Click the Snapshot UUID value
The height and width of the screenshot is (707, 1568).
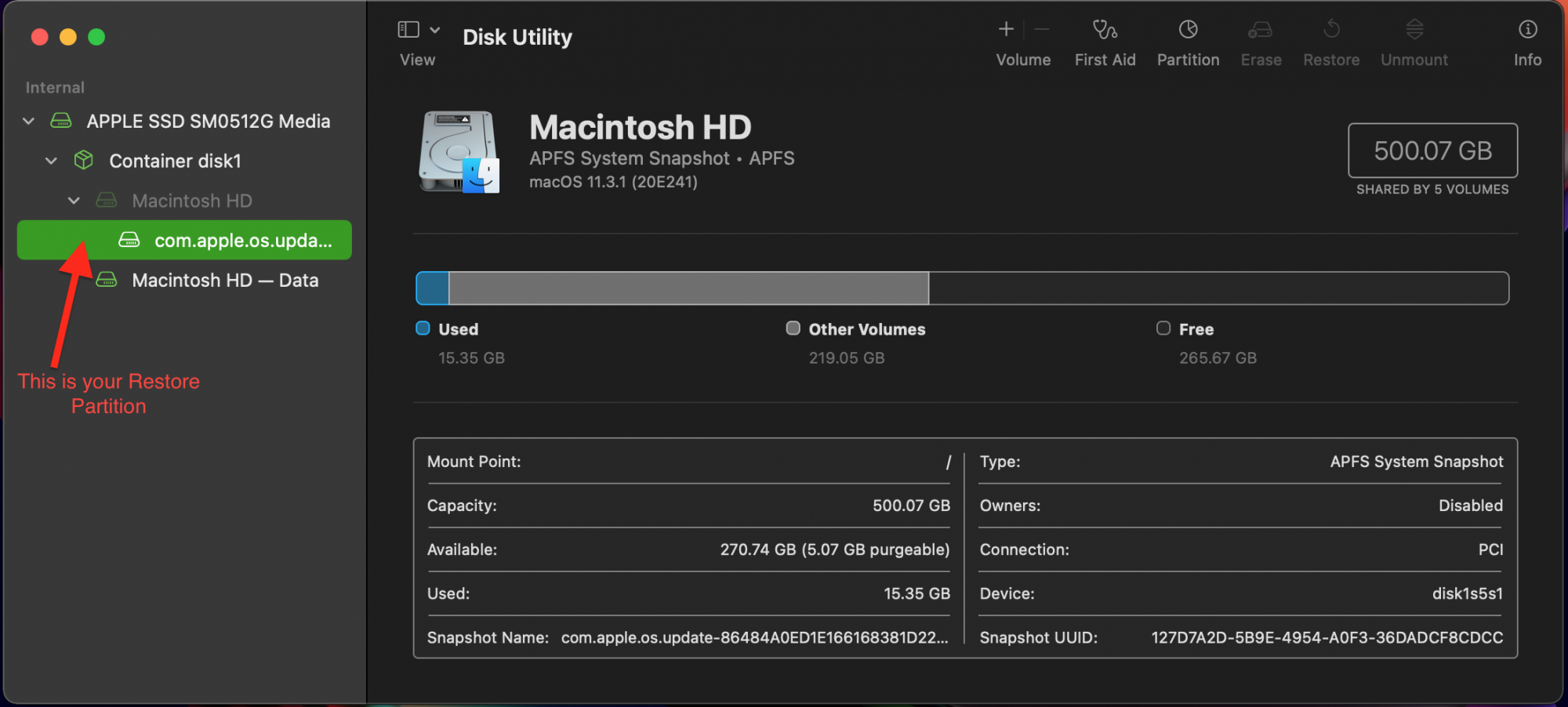(1327, 637)
